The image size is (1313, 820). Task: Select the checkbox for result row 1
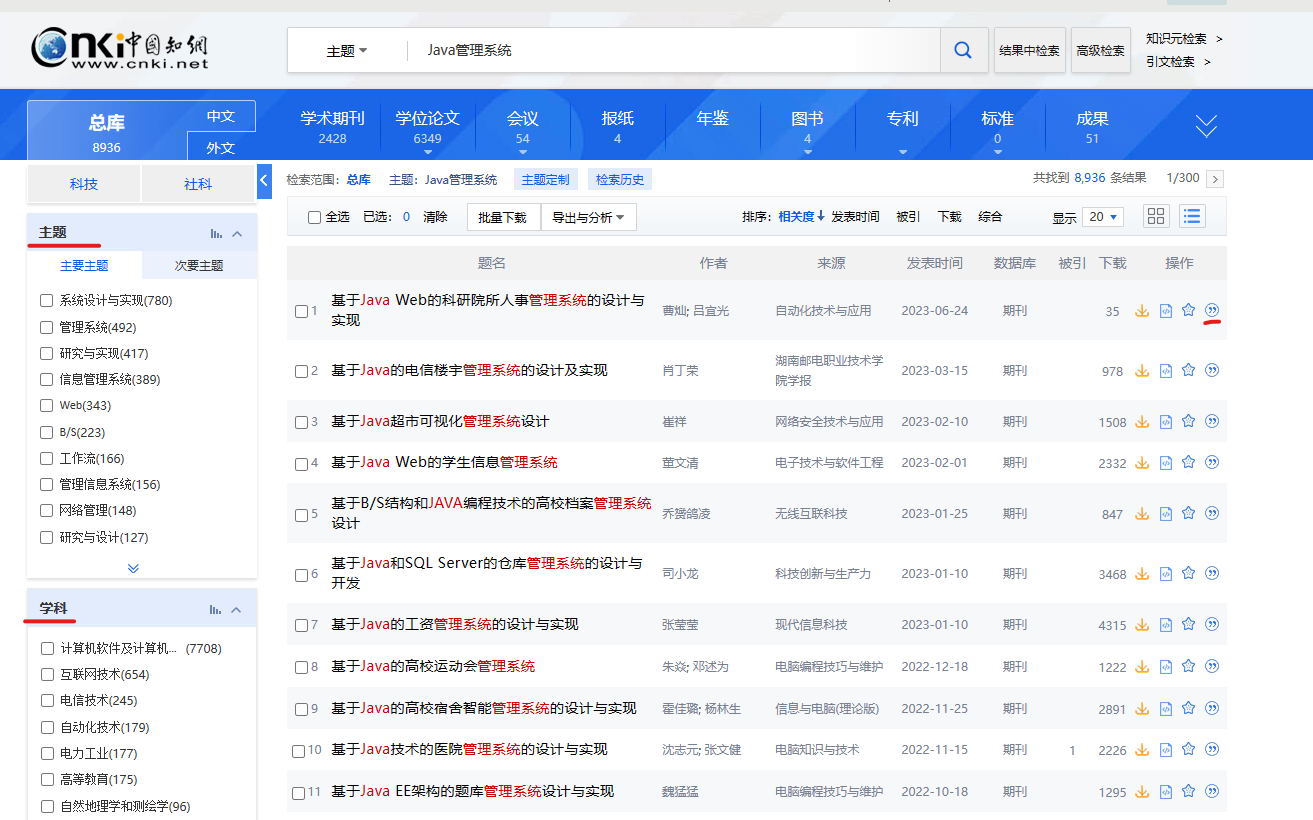pos(302,311)
